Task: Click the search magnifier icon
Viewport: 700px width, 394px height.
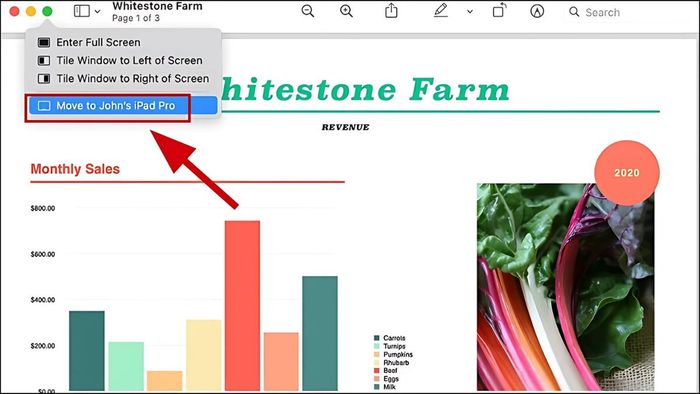Action: click(574, 12)
